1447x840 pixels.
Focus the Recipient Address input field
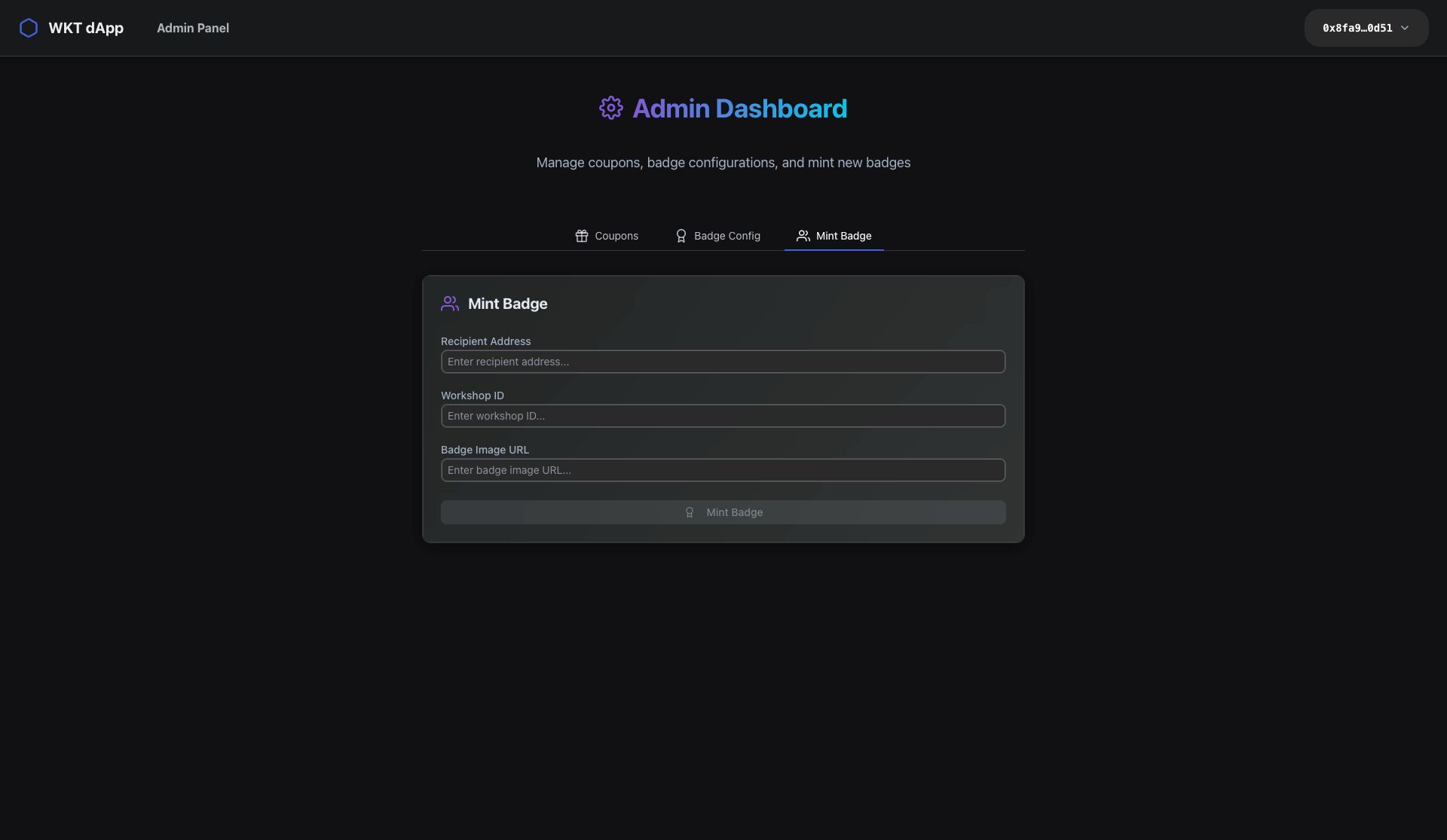click(x=723, y=362)
